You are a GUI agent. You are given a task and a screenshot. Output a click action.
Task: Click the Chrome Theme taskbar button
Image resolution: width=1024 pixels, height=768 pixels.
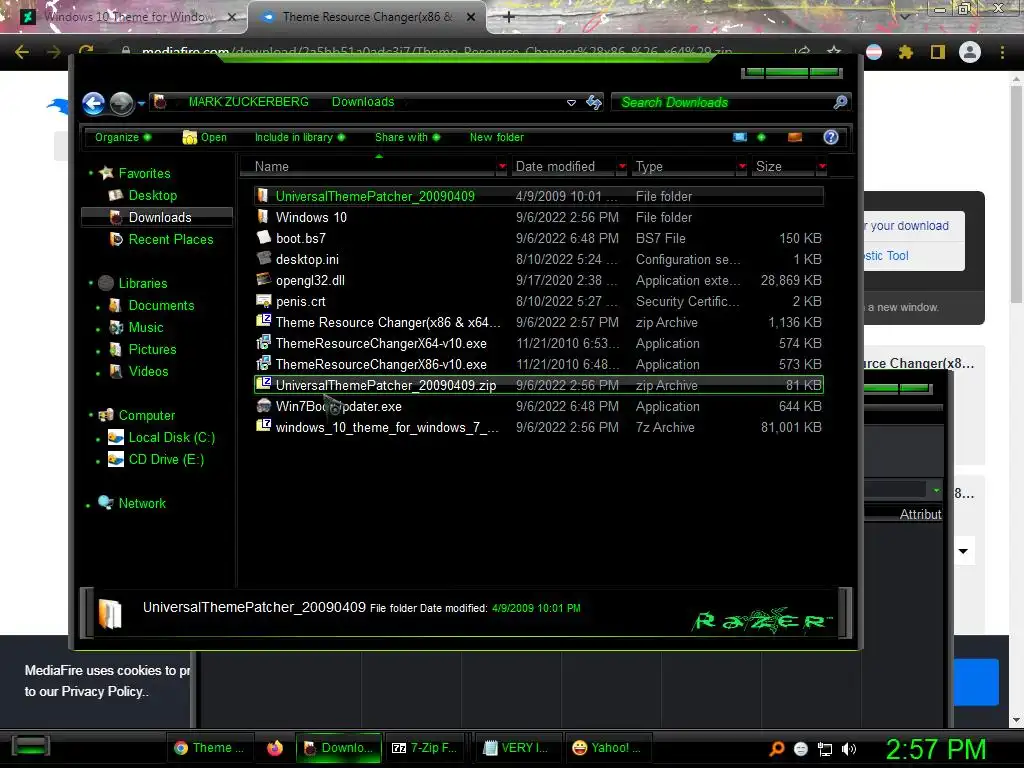point(209,748)
